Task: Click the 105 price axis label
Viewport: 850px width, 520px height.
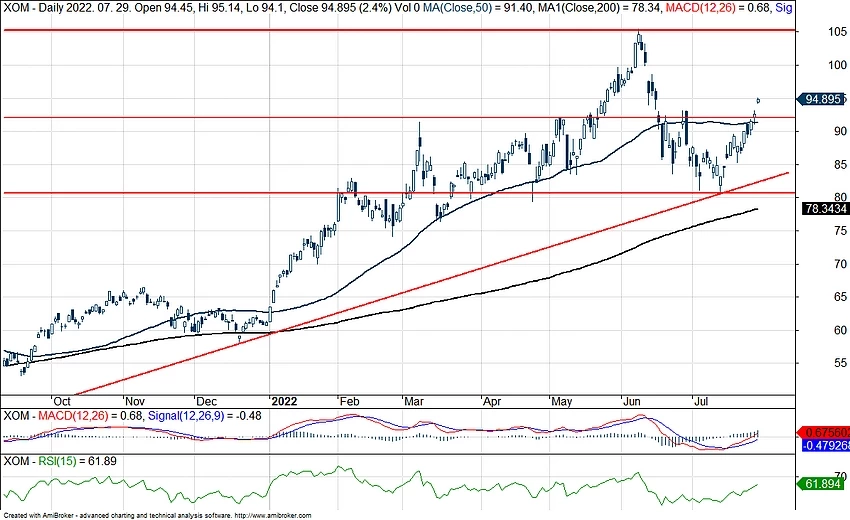Action: [x=838, y=32]
